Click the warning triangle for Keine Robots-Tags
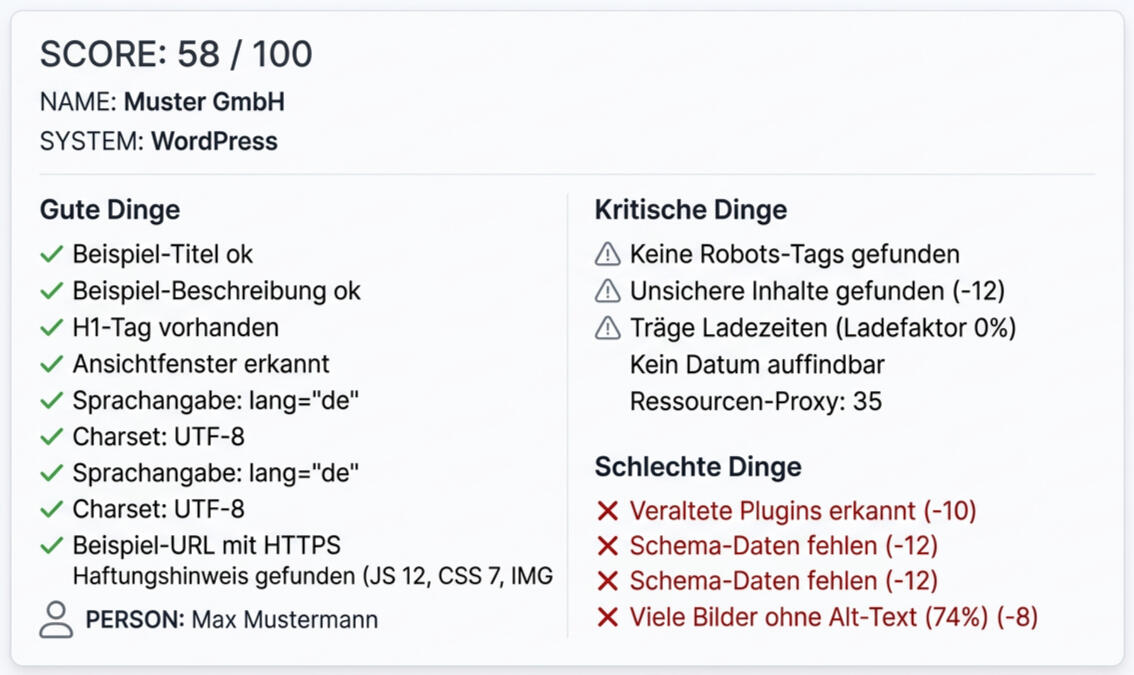Screen dimensions: 1134x675 click(x=607, y=255)
